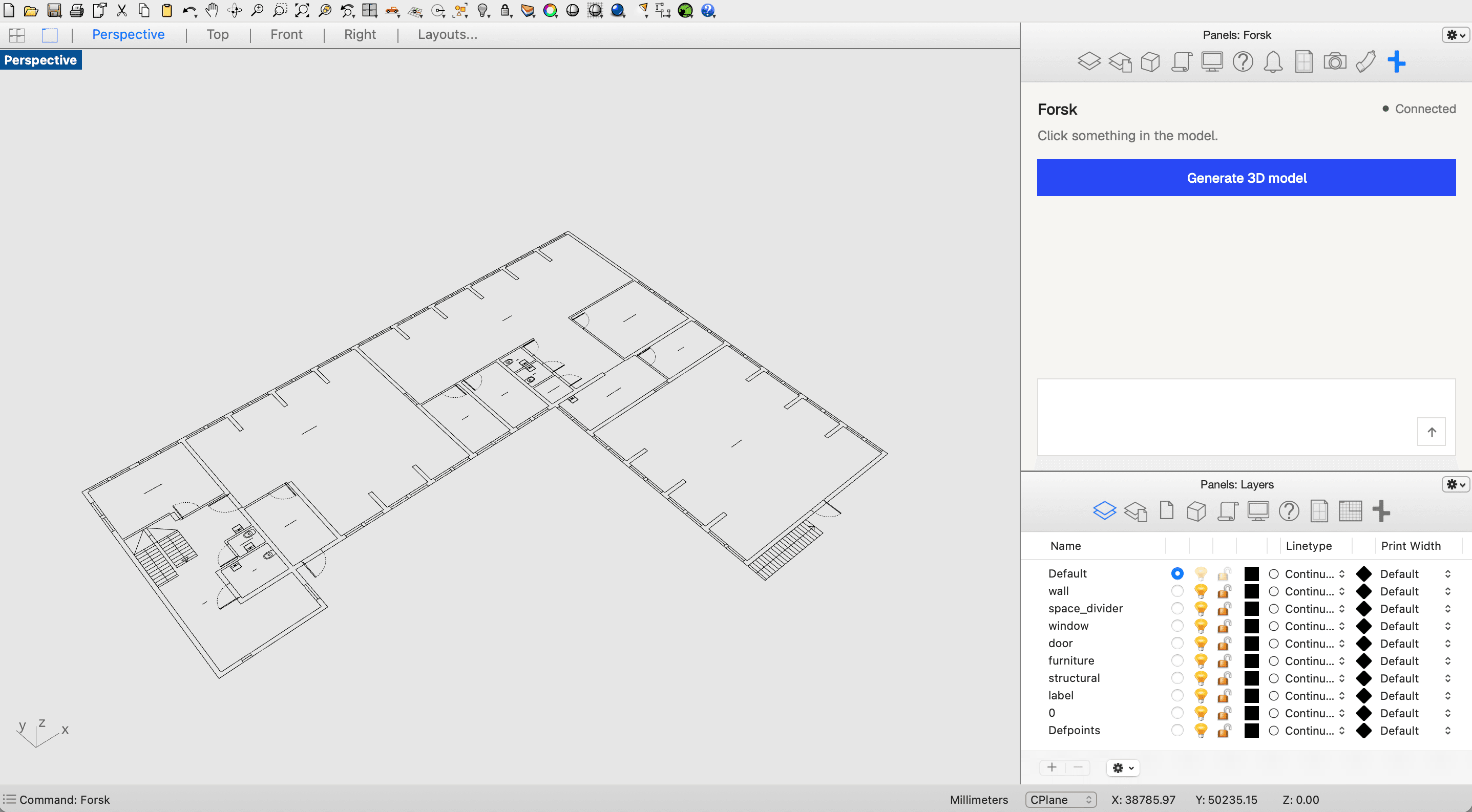Hide the window layer via its light bulb
The height and width of the screenshot is (812, 1472).
tap(1201, 626)
